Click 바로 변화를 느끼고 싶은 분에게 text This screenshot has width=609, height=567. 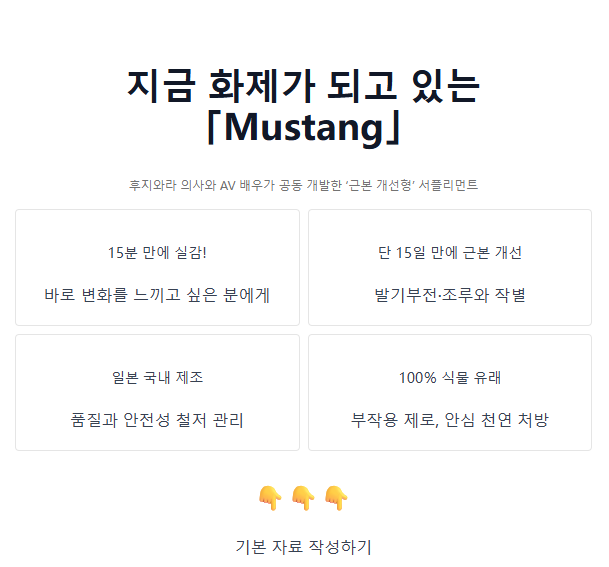[x=157, y=295]
